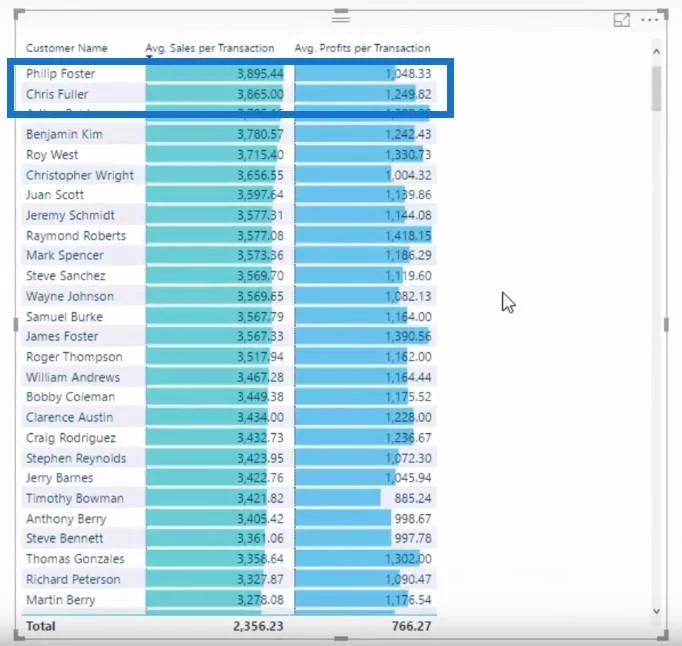682x646 pixels.
Task: Click the 997.78 profit value
Action: (x=413, y=538)
